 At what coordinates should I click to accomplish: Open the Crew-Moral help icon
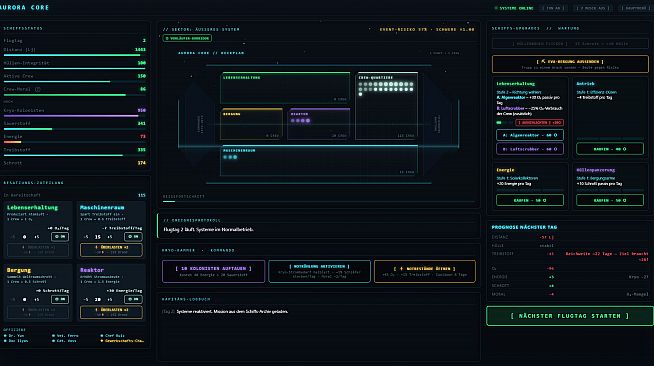[x=38, y=89]
